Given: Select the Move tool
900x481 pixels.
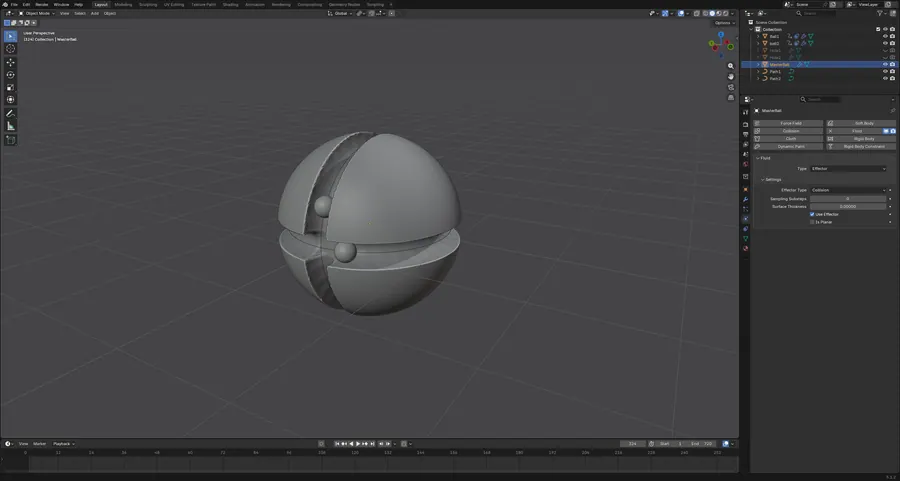Looking at the screenshot, I should (x=10, y=62).
